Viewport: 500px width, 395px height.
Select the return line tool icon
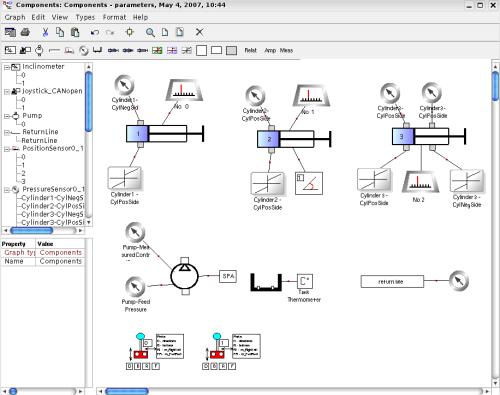54,51
